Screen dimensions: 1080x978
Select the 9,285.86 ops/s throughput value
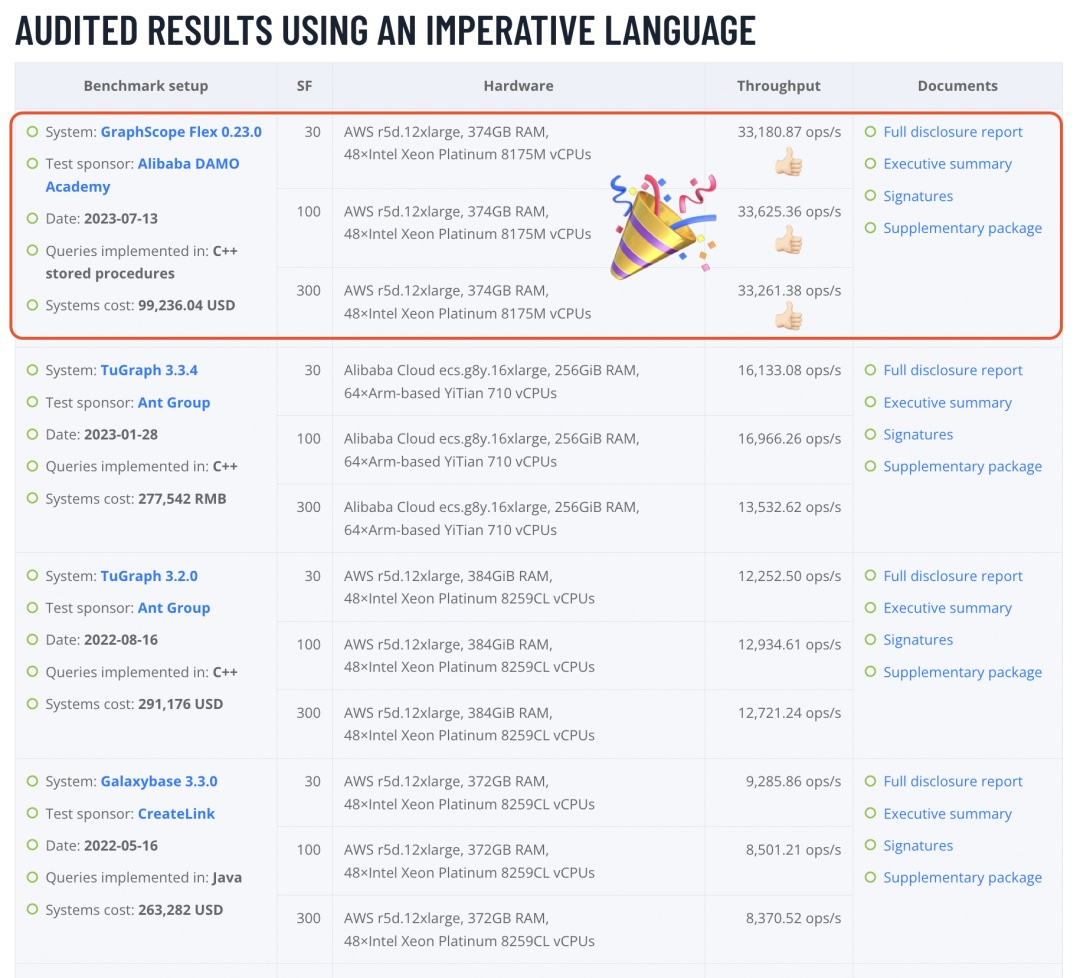tap(793, 781)
